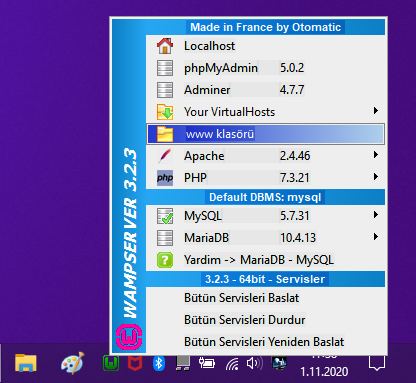Viewport: 416px width, 383px height.
Task: Open the Your VirtualHosts menu entry
Action: [x=265, y=112]
